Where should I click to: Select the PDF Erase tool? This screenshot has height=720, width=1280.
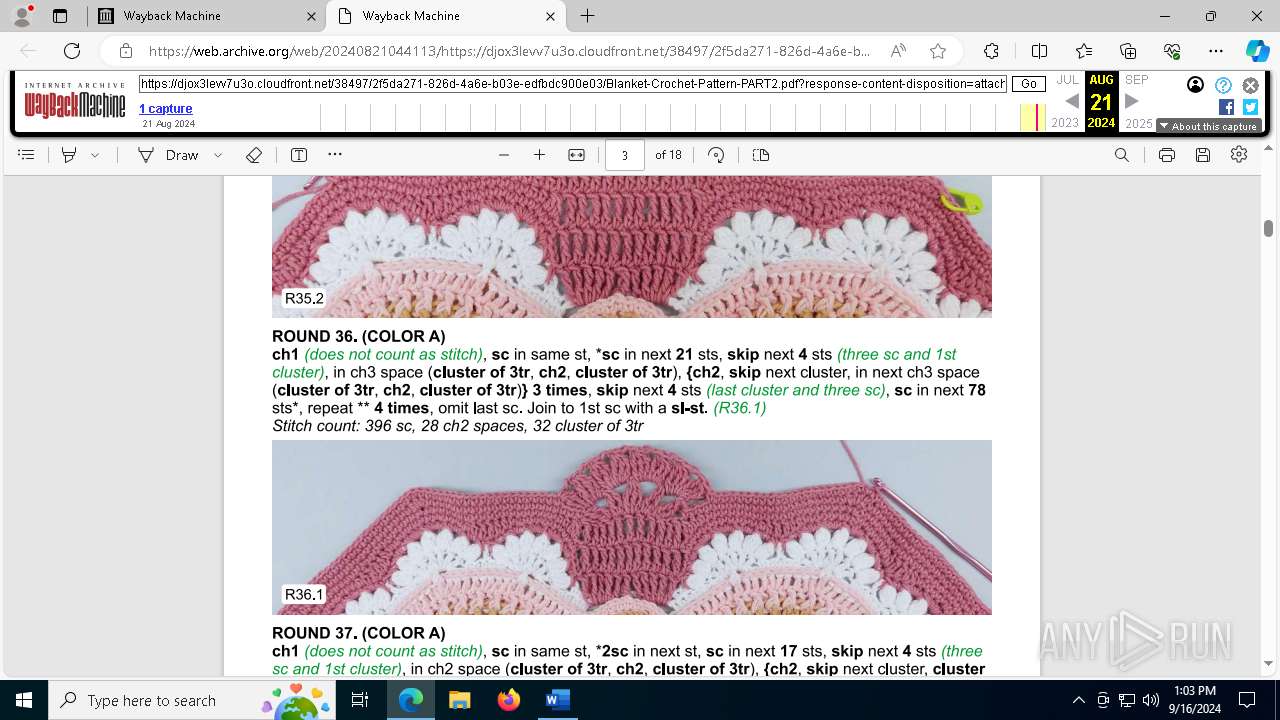pyautogui.click(x=254, y=155)
